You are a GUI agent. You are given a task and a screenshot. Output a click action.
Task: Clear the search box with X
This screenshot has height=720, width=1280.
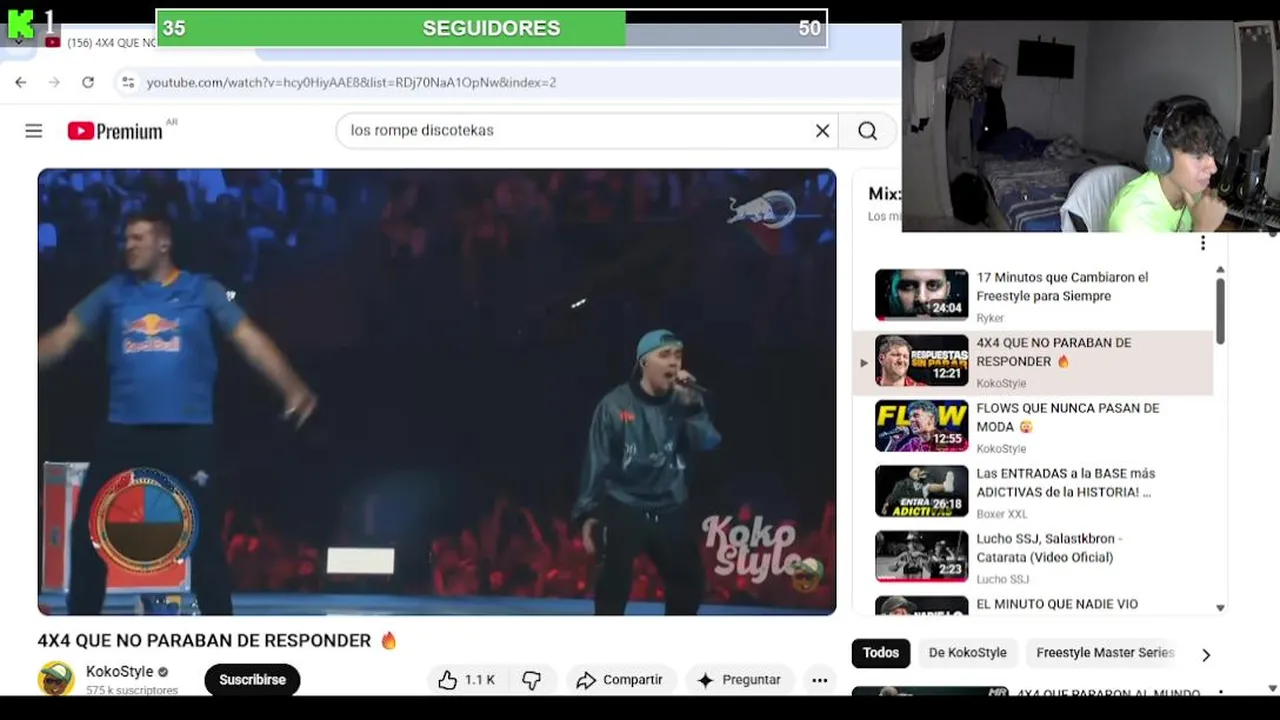(822, 131)
